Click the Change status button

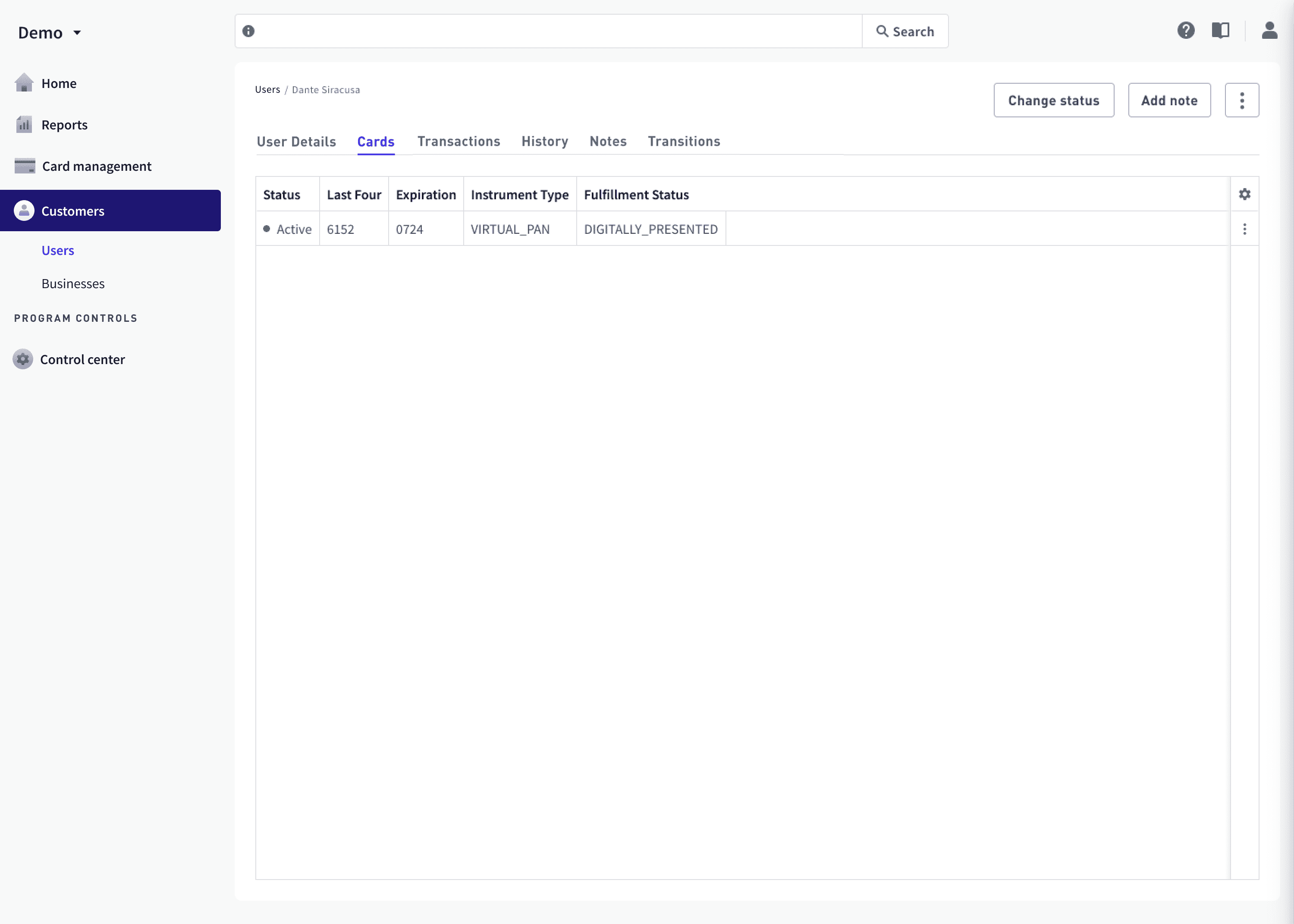pos(1053,101)
